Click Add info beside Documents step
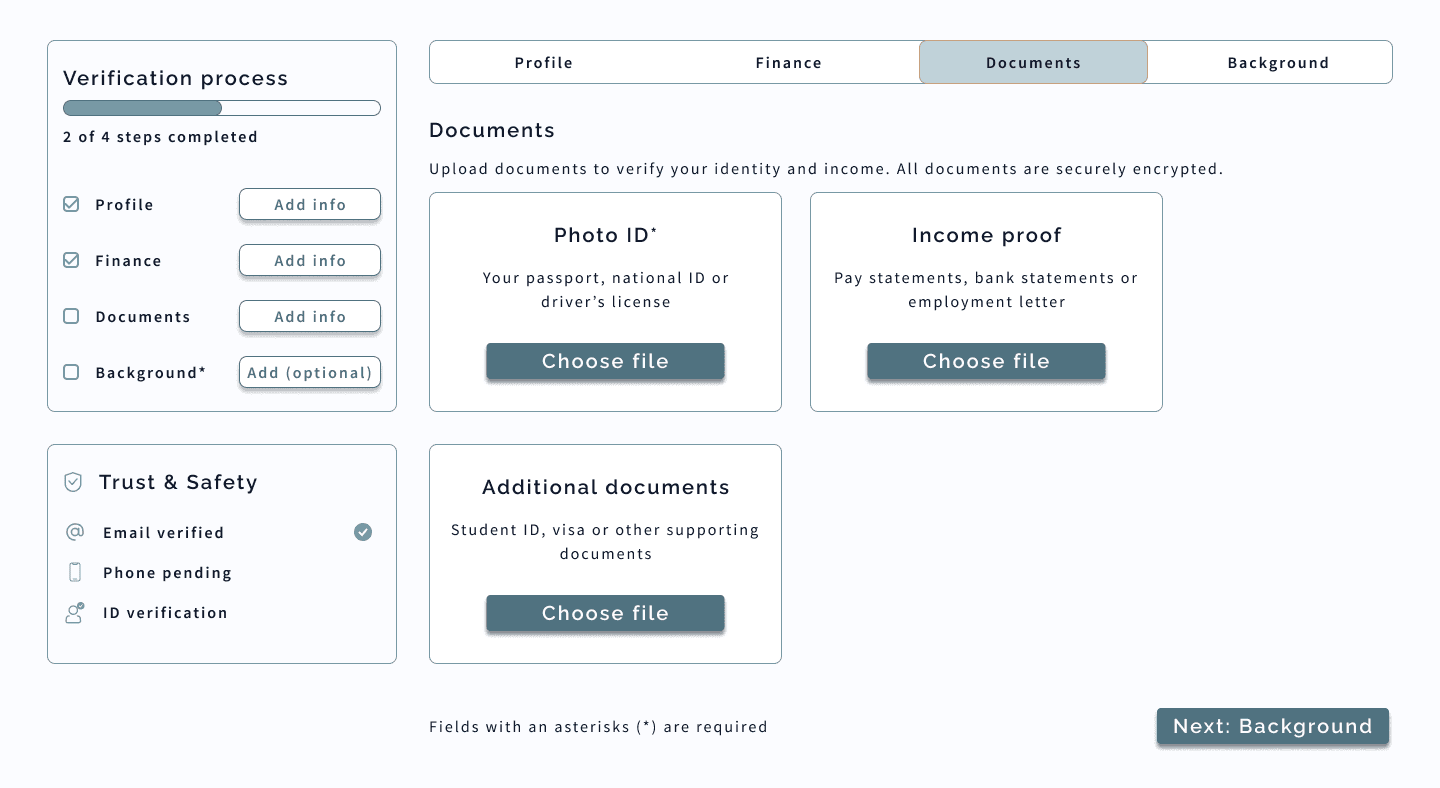Viewport: 1440px width, 788px height. point(309,316)
